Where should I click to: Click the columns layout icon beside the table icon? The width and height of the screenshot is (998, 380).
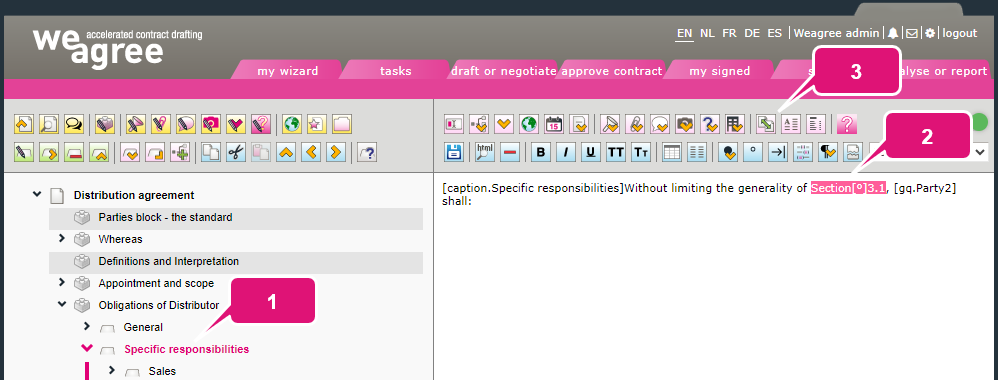click(x=697, y=151)
